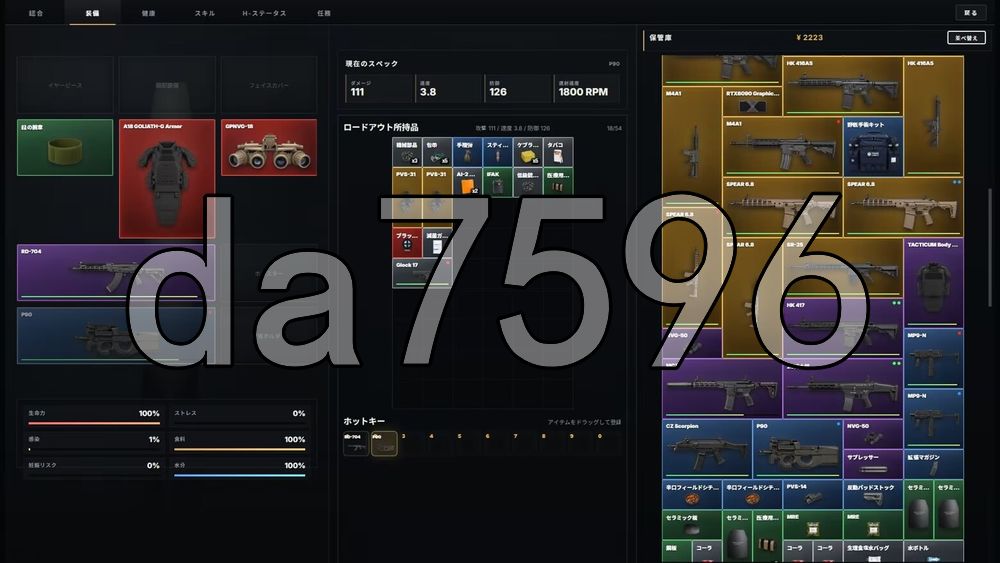Select the IFAK item in loadout
1000x563 pixels.
[x=497, y=182]
